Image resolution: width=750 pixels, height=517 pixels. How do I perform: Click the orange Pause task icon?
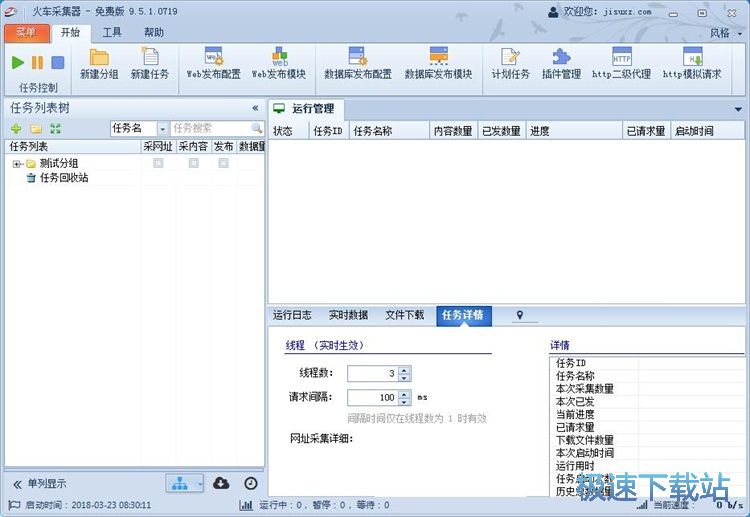[x=38, y=62]
